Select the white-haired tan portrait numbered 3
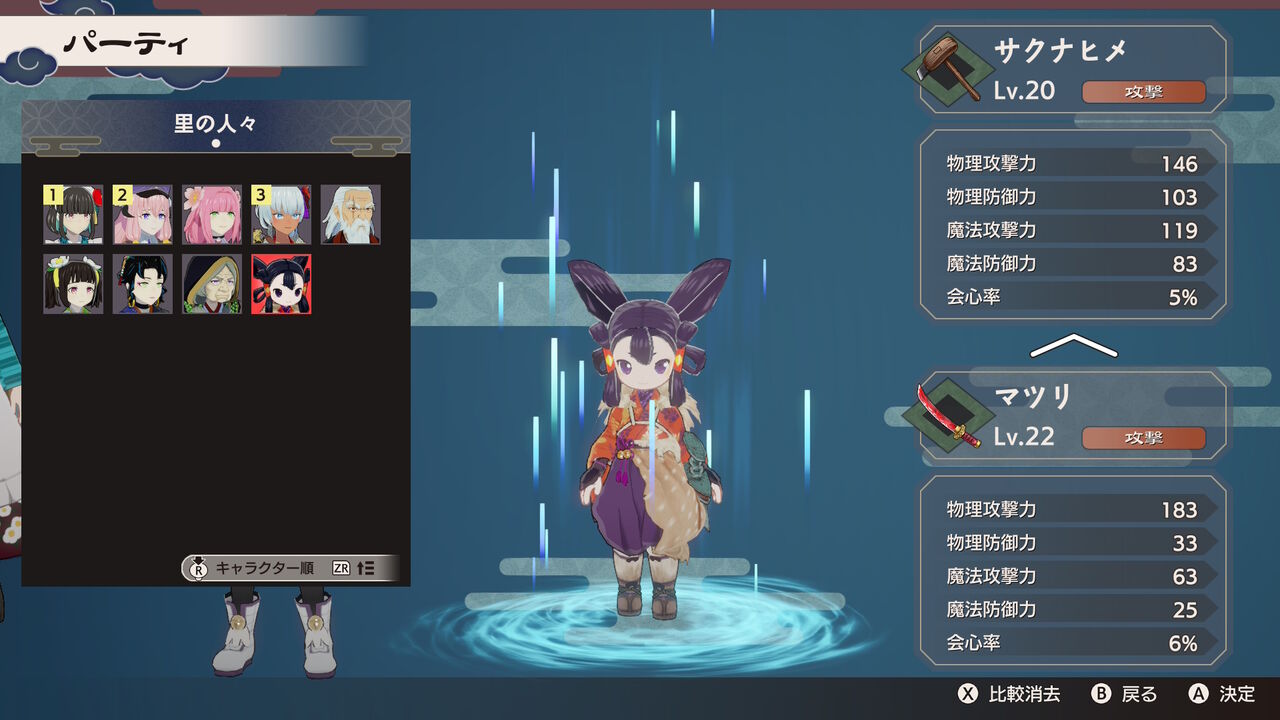 click(x=281, y=214)
